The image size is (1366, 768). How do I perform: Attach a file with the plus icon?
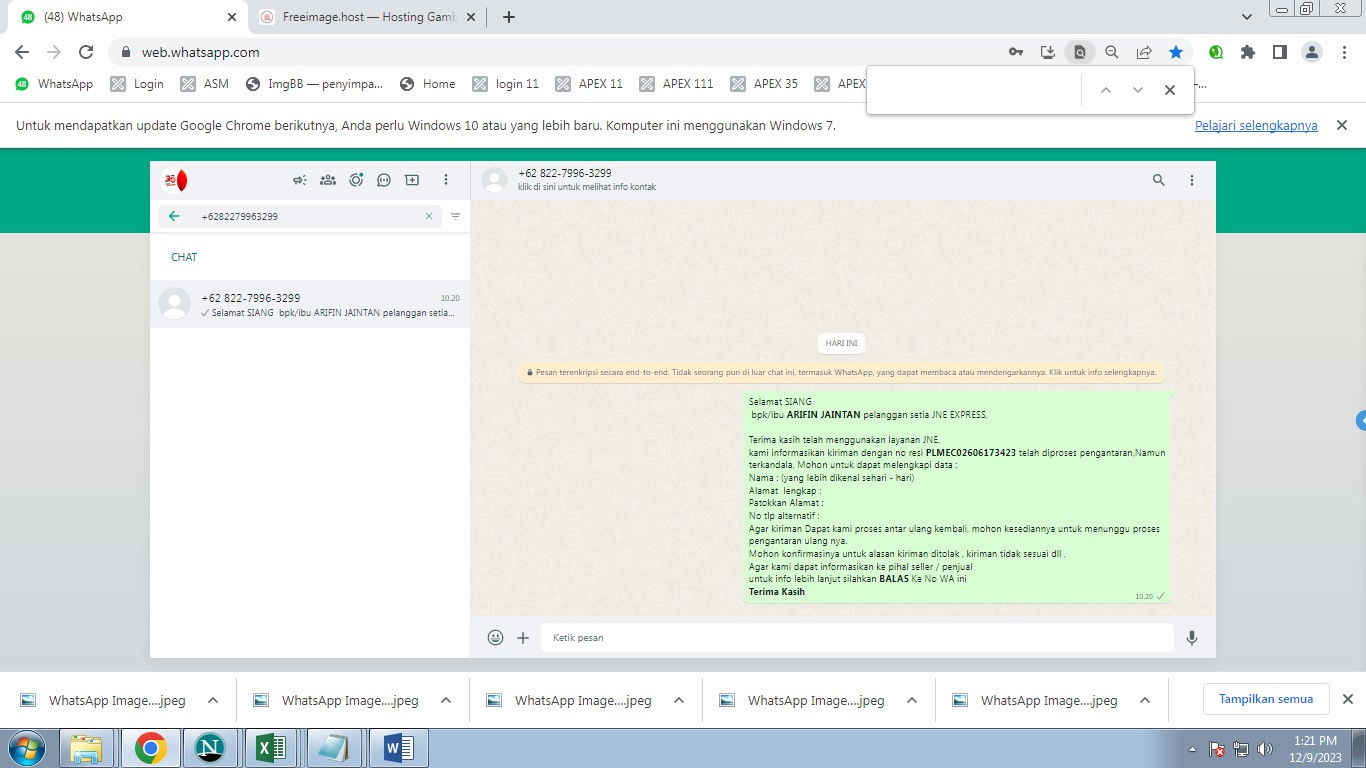click(523, 637)
